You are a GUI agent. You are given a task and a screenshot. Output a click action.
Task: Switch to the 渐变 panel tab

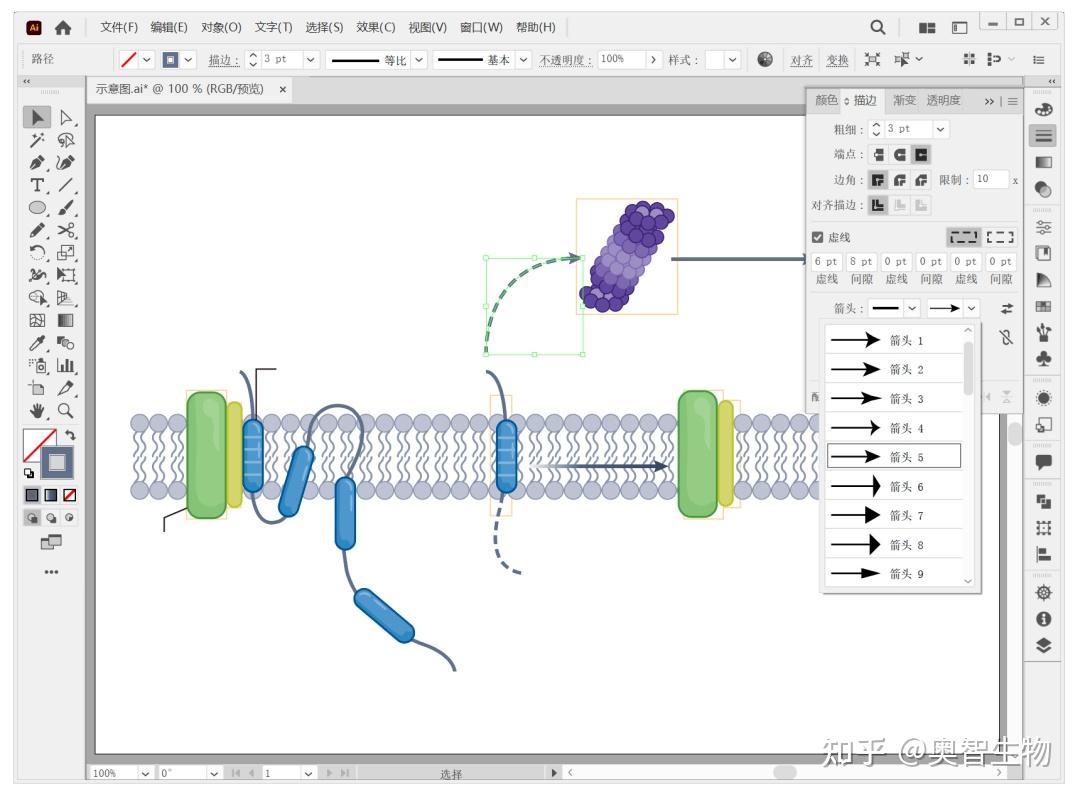pyautogui.click(x=904, y=101)
